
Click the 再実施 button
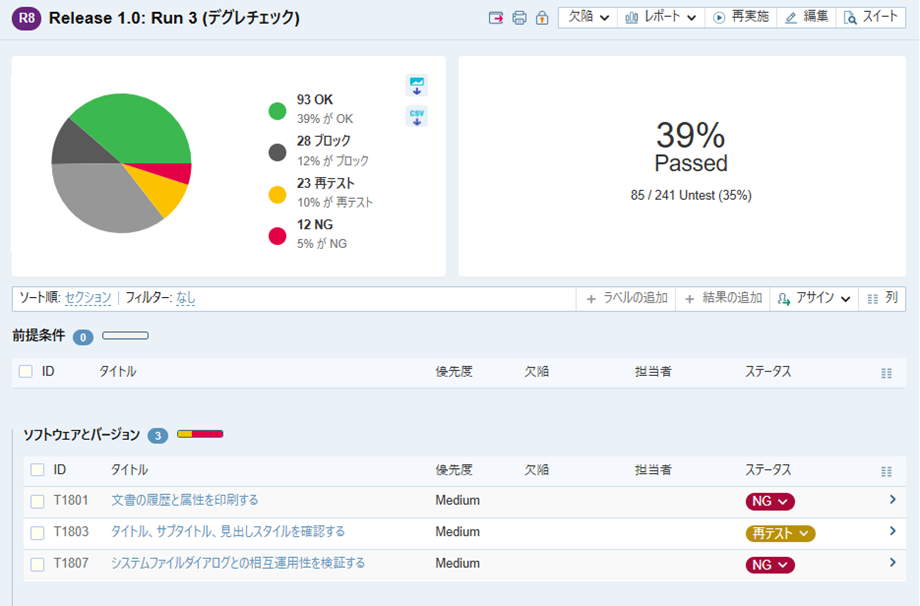point(741,18)
